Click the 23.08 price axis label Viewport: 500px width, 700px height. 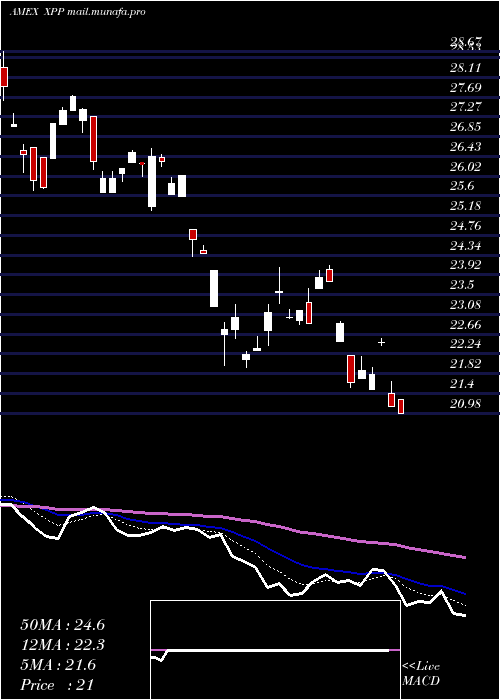click(x=466, y=305)
